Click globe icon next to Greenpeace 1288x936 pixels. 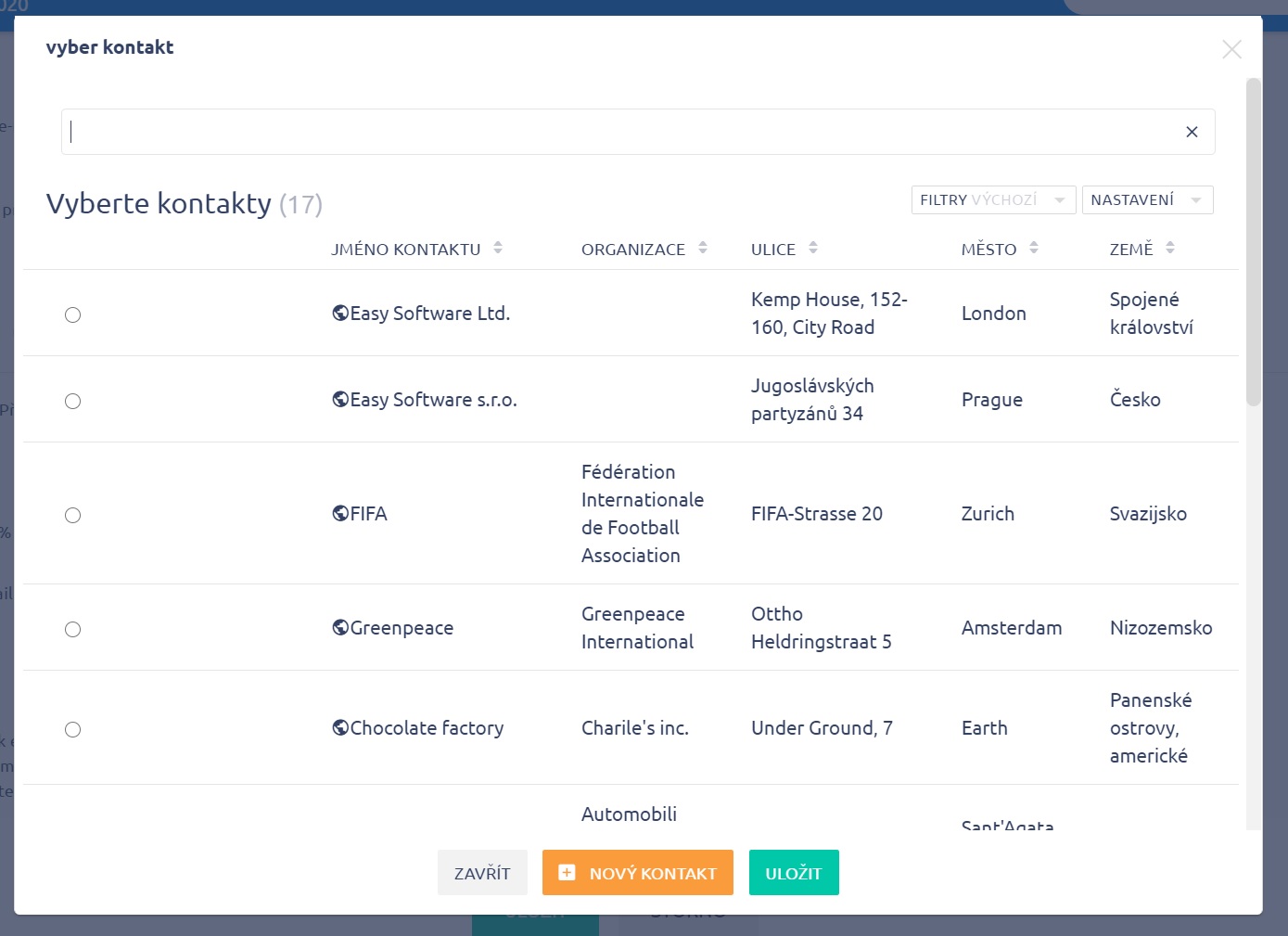[340, 628]
